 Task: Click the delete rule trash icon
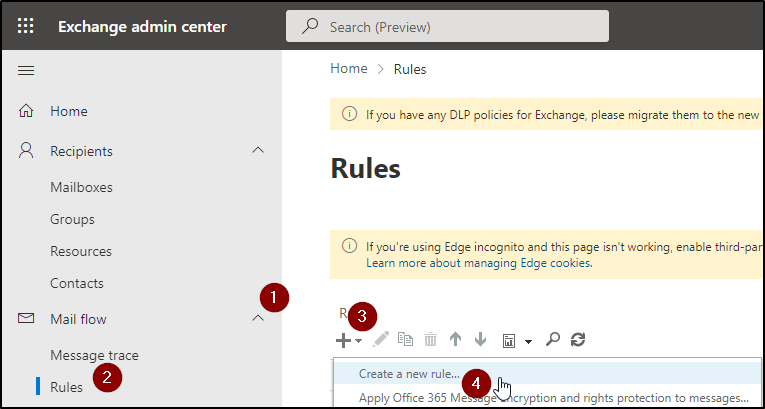click(430, 340)
